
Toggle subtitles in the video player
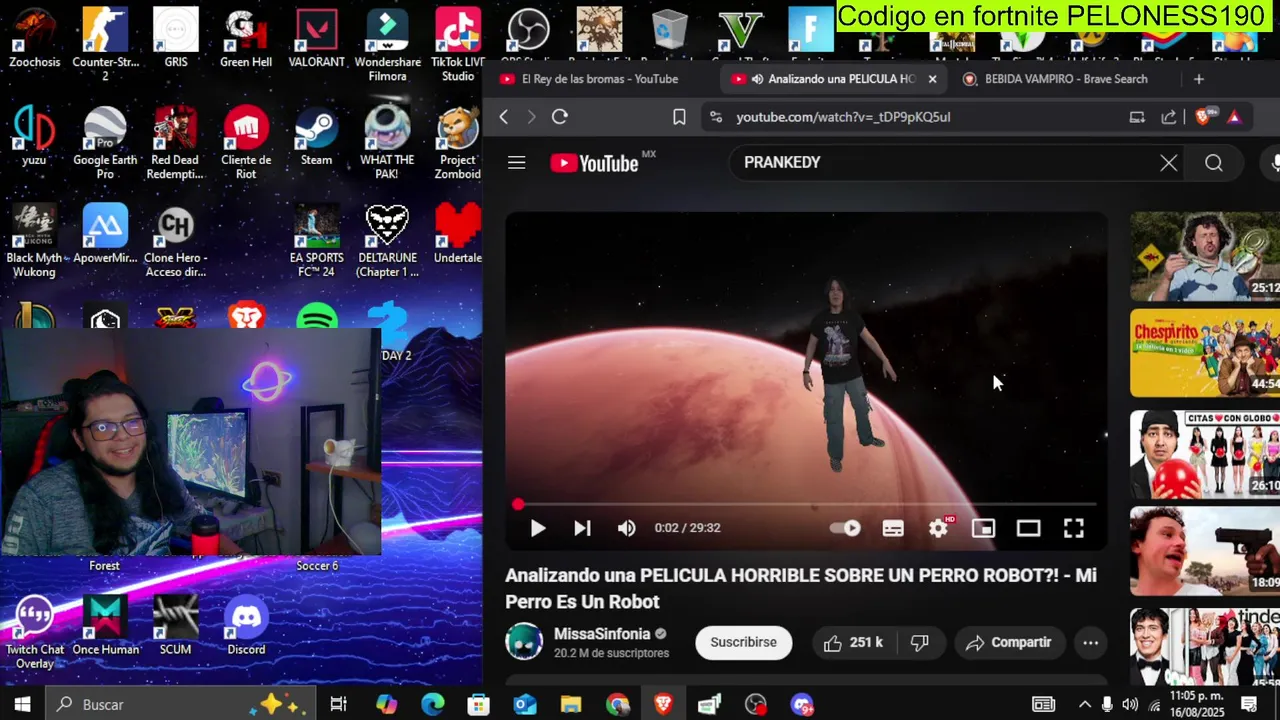click(893, 528)
